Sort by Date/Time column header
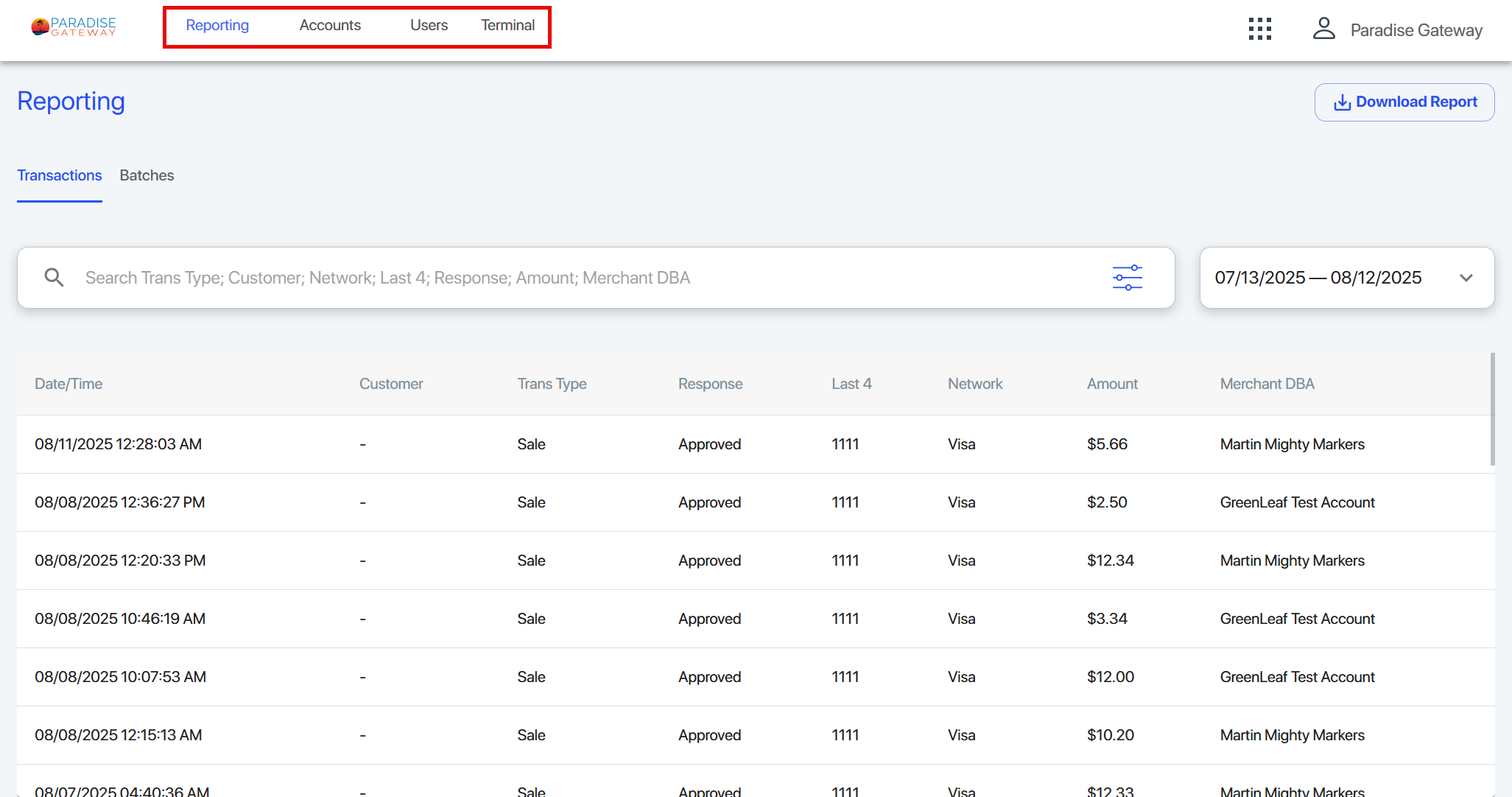This screenshot has height=797, width=1512. [68, 384]
